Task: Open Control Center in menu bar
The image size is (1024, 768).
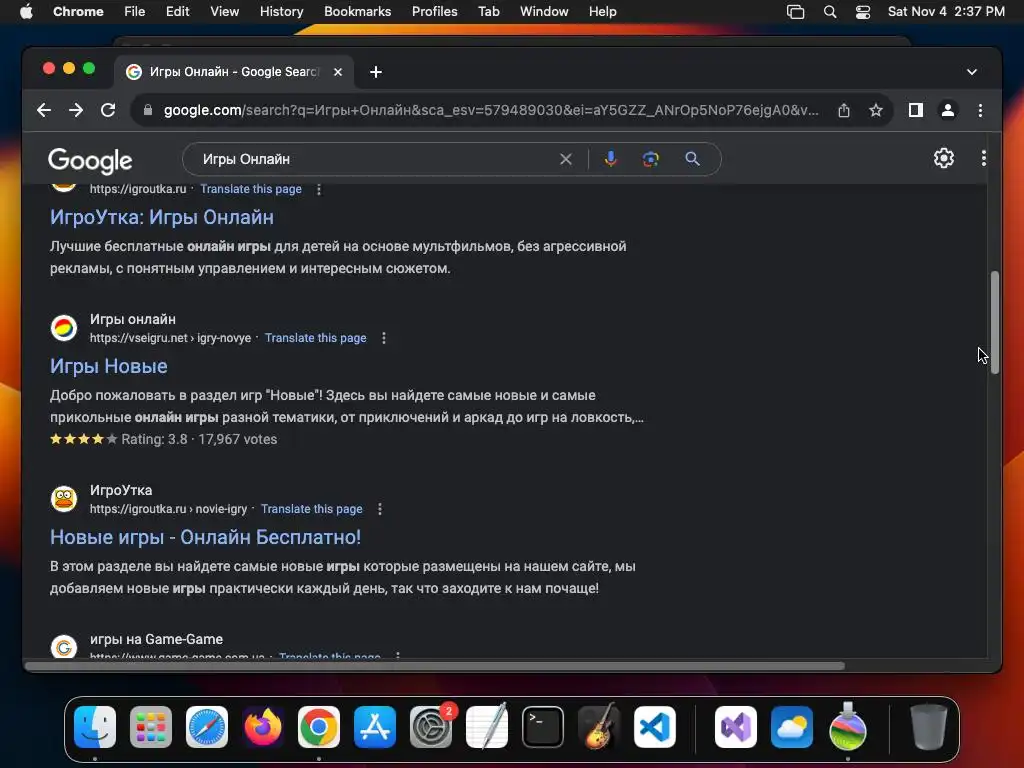Action: [x=863, y=12]
